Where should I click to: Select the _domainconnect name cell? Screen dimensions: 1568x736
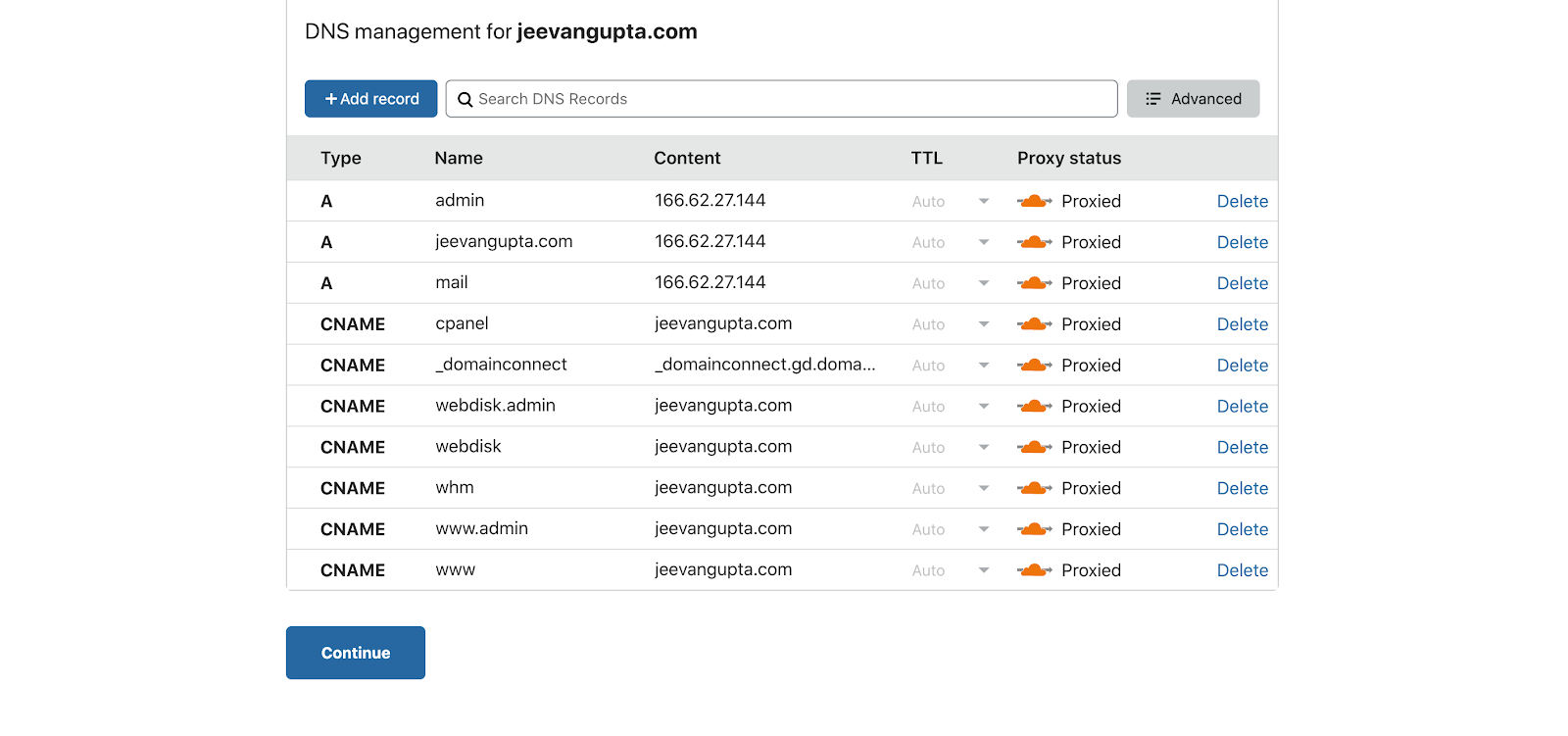(501, 365)
